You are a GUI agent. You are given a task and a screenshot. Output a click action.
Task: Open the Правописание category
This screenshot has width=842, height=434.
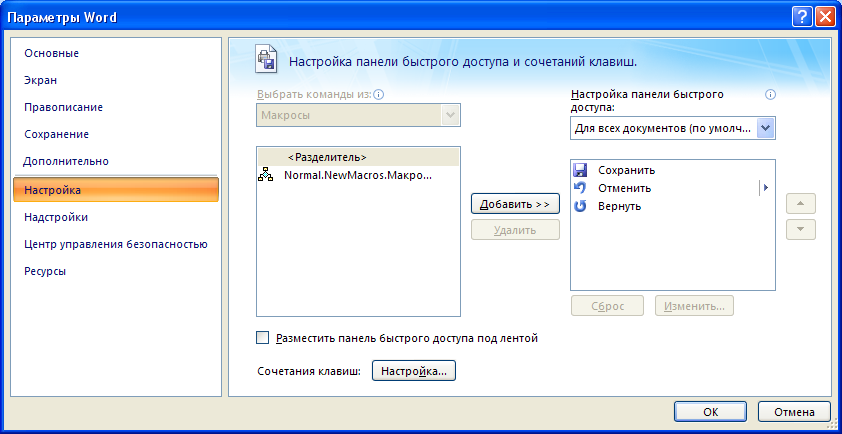[x=63, y=107]
